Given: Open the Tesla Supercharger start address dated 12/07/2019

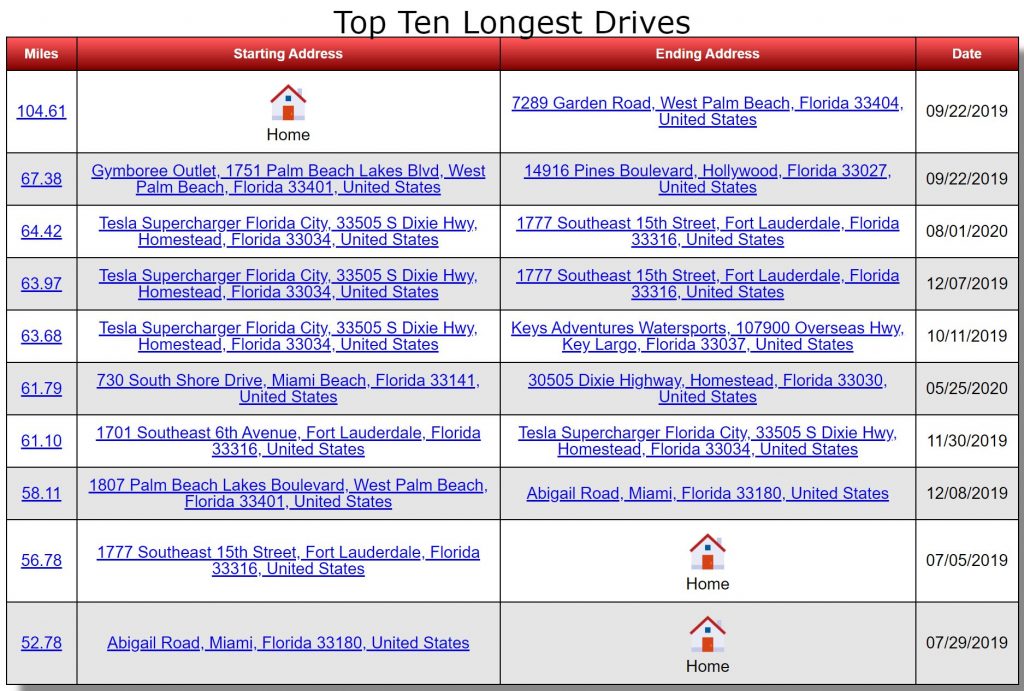Looking at the screenshot, I should [288, 283].
